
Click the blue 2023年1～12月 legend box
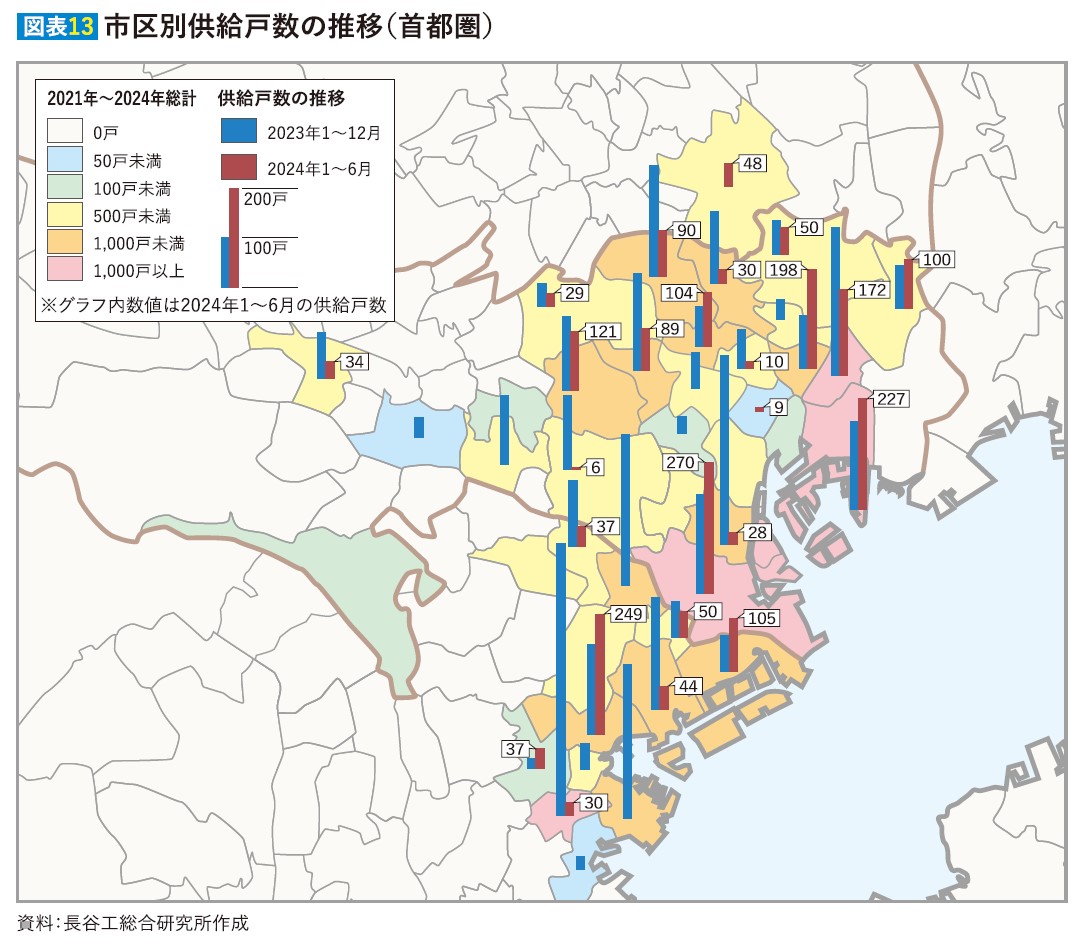238,131
